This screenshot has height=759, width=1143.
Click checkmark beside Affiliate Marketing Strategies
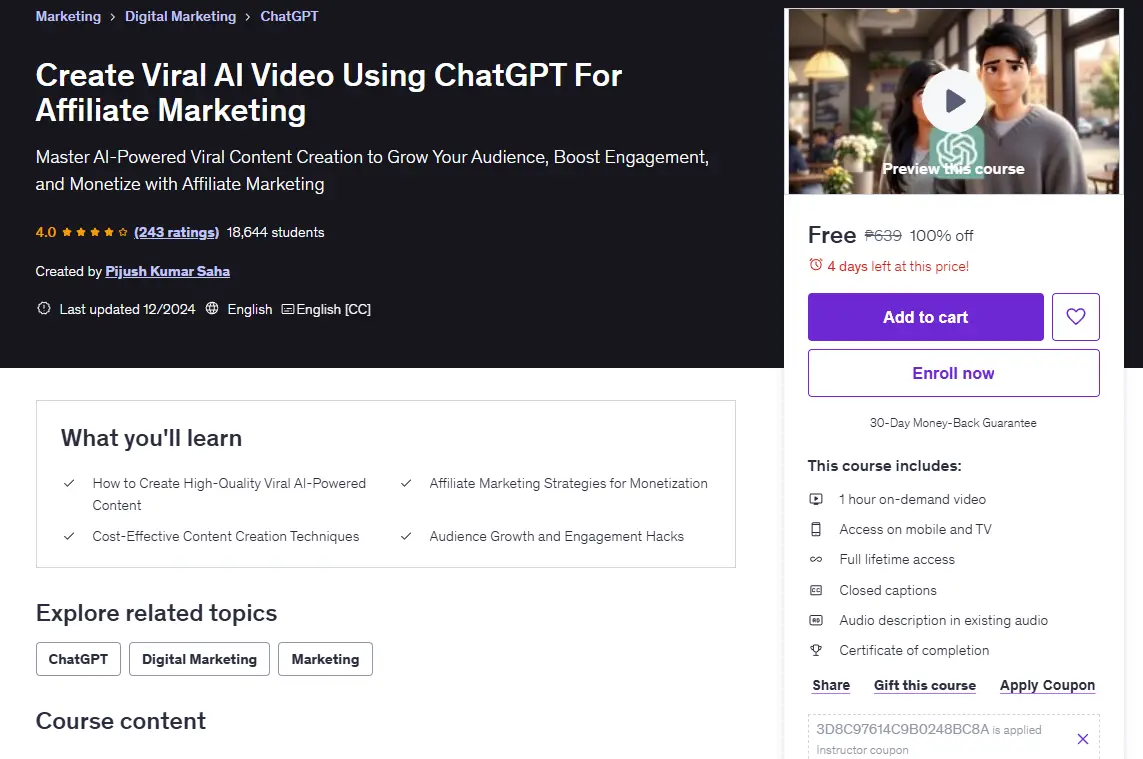406,483
